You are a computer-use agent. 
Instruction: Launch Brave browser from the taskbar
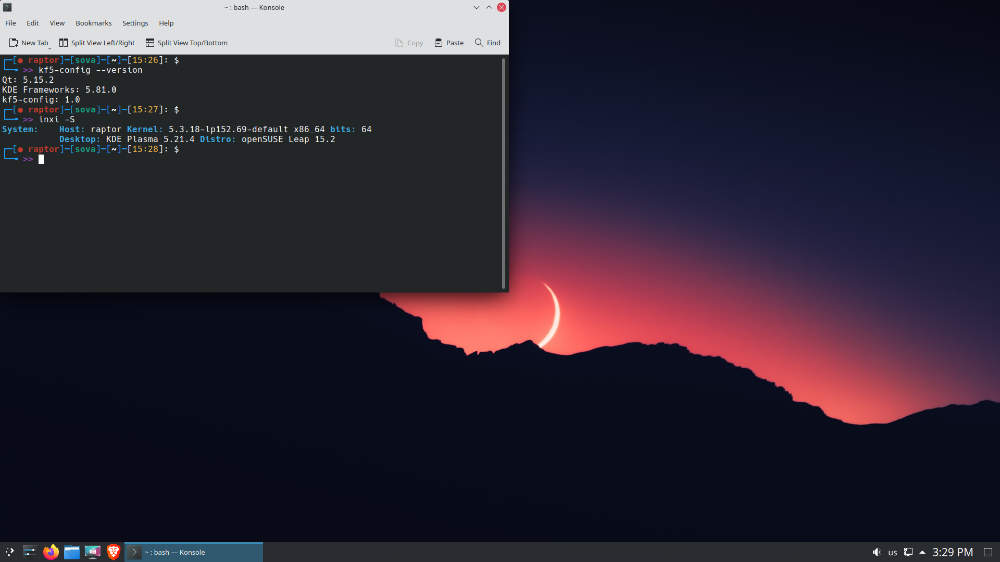click(114, 552)
